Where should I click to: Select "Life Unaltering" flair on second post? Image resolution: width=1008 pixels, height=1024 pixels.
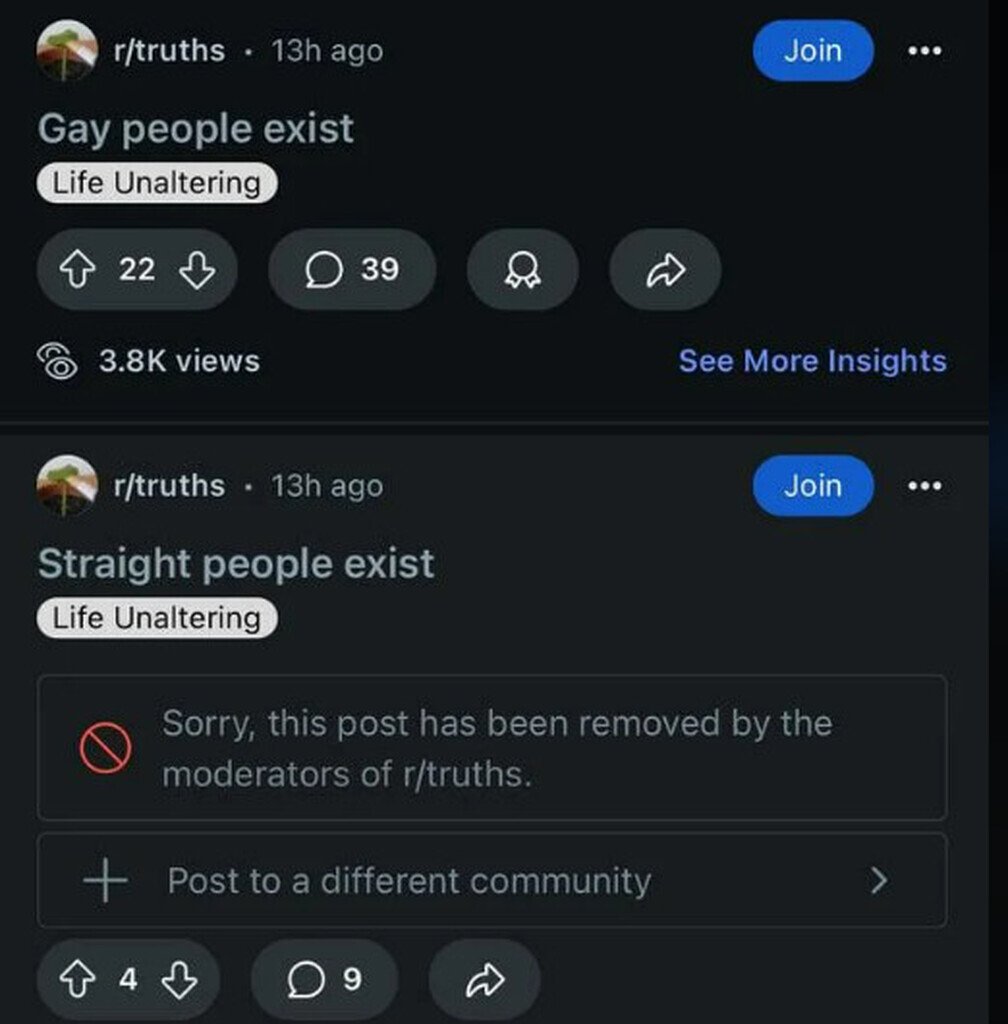[156, 618]
